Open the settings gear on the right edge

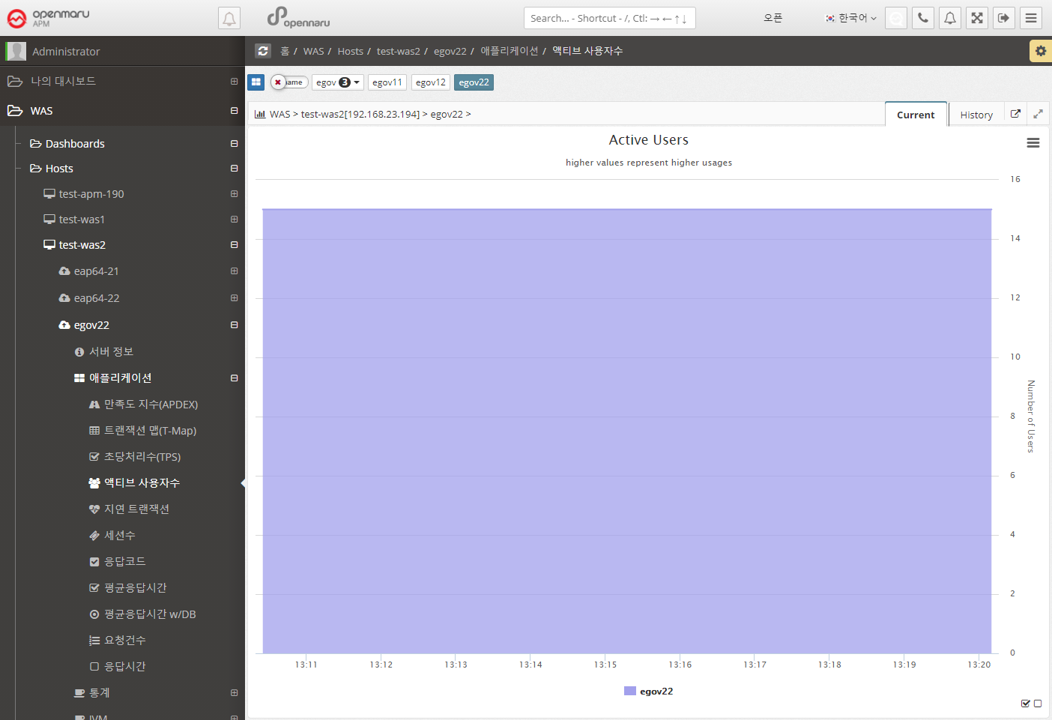(1040, 51)
